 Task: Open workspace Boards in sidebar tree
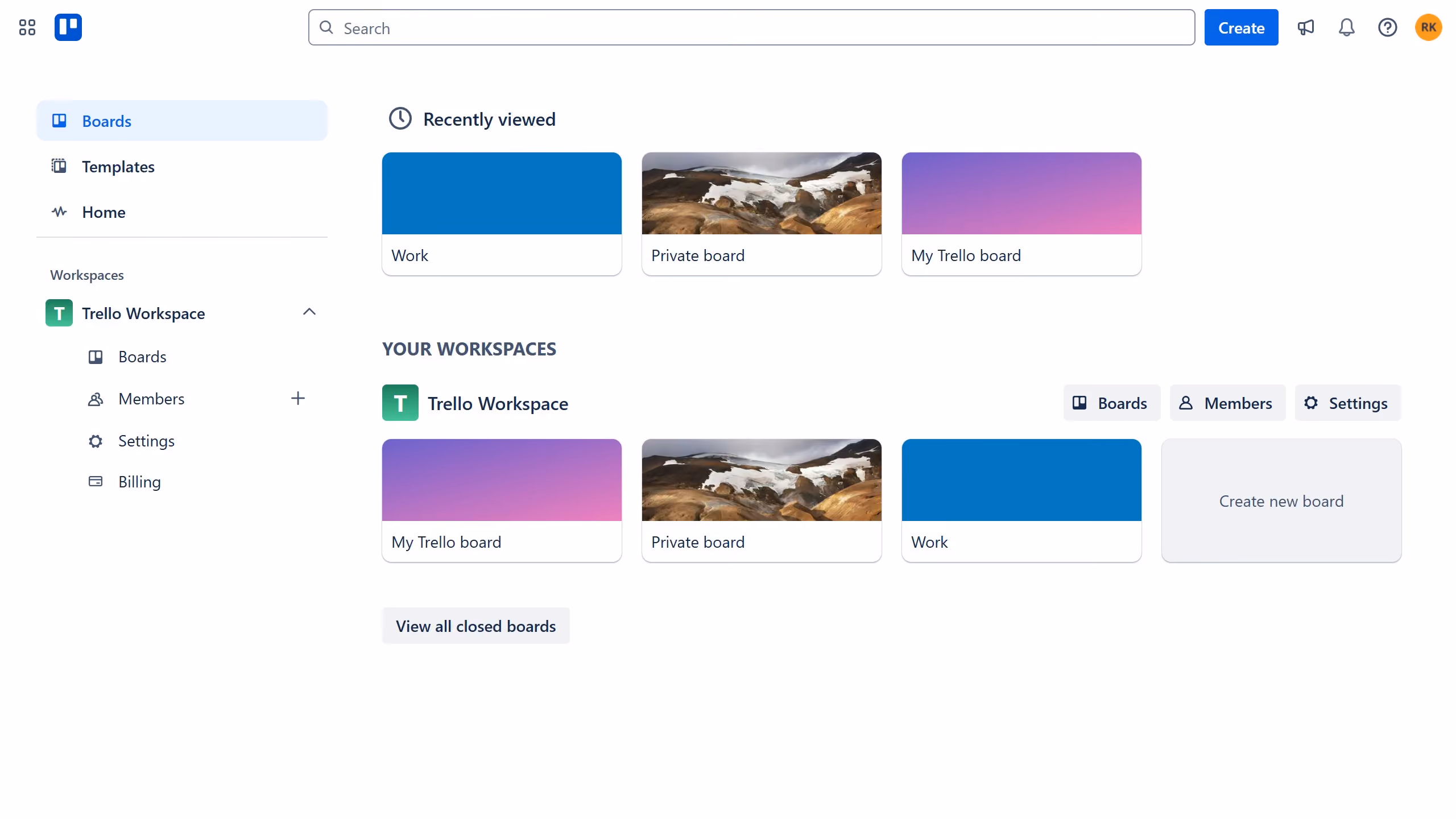(142, 357)
